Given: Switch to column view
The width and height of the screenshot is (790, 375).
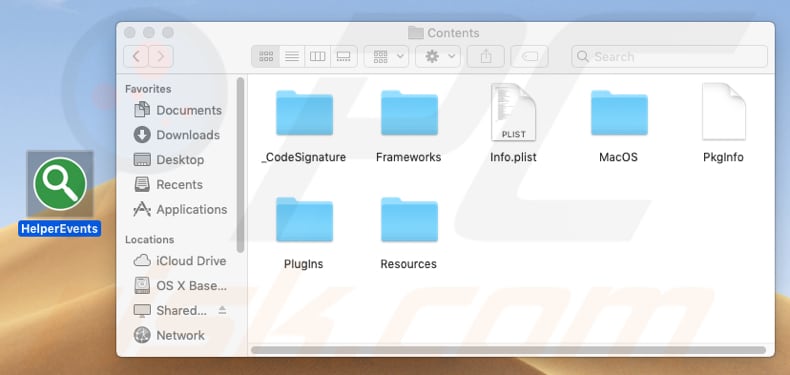Looking at the screenshot, I should pyautogui.click(x=317, y=56).
